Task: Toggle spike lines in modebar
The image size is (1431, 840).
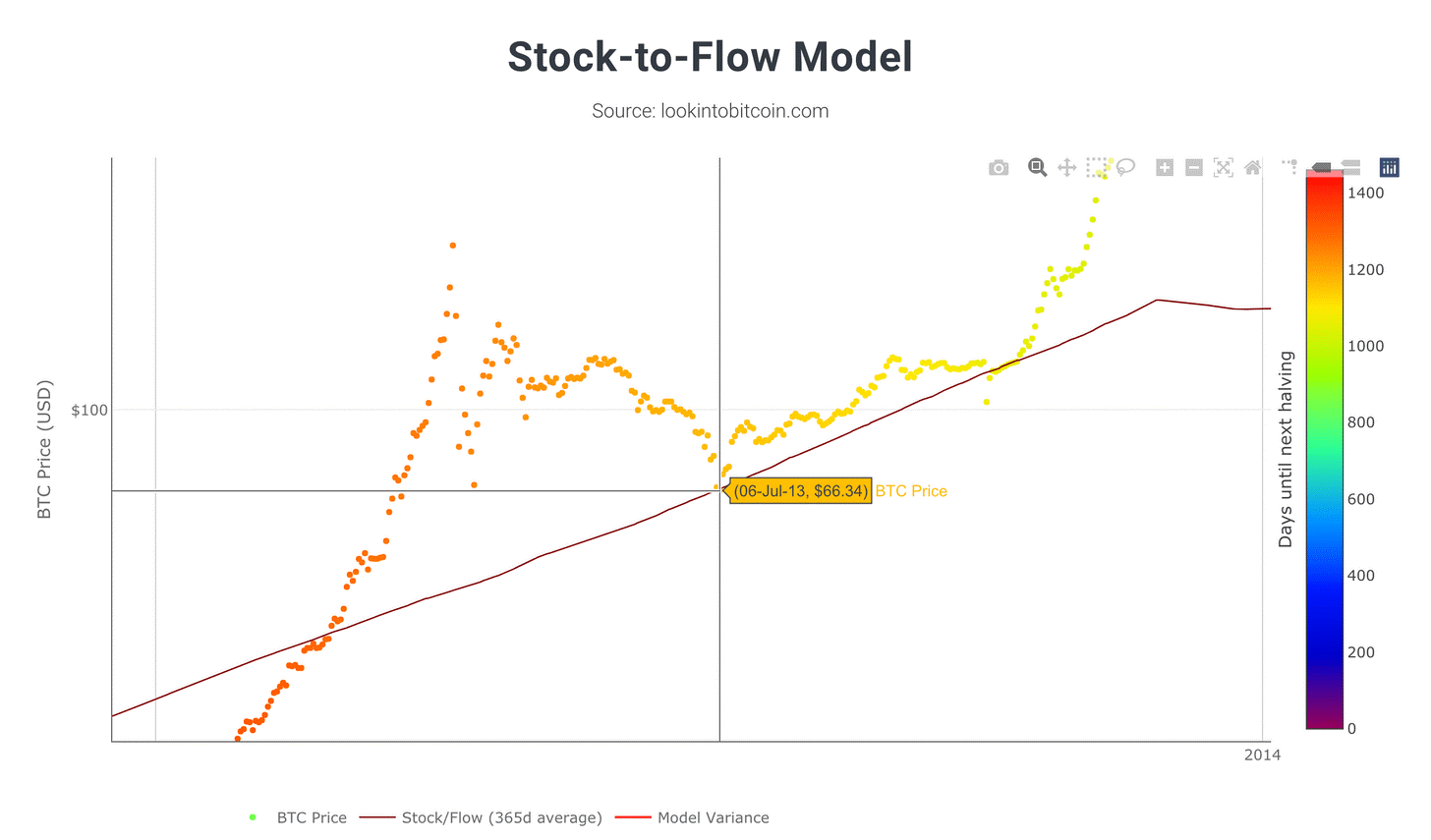Action: [x=1291, y=168]
